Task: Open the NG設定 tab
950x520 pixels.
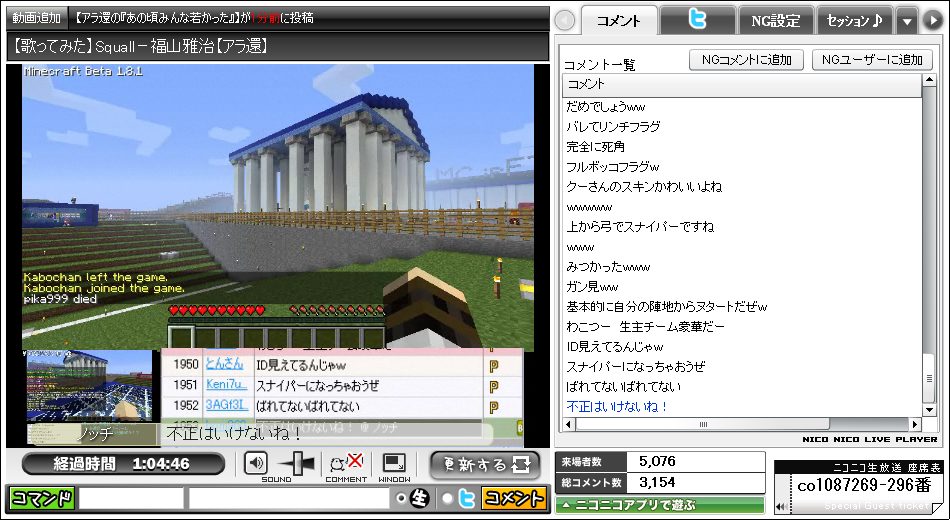Action: pyautogui.click(x=776, y=21)
